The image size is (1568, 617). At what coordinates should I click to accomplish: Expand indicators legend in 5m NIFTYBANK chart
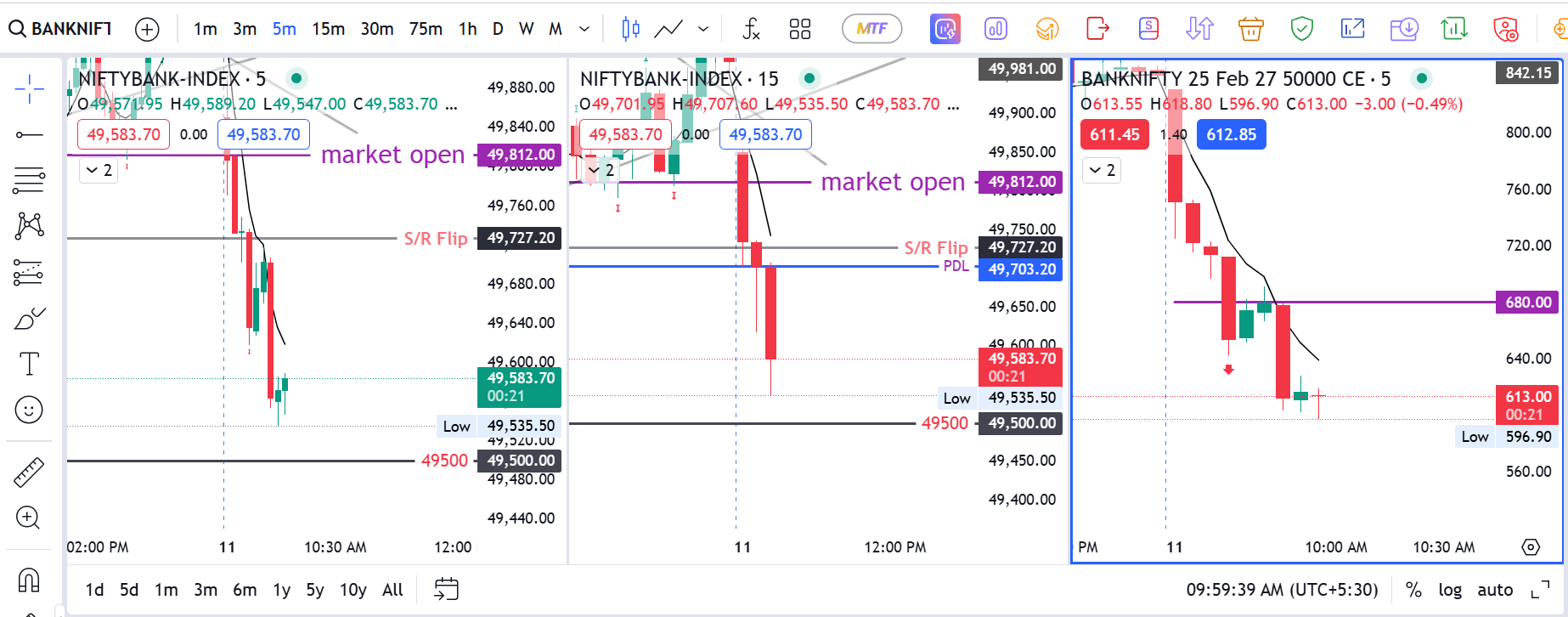pyautogui.click(x=99, y=170)
